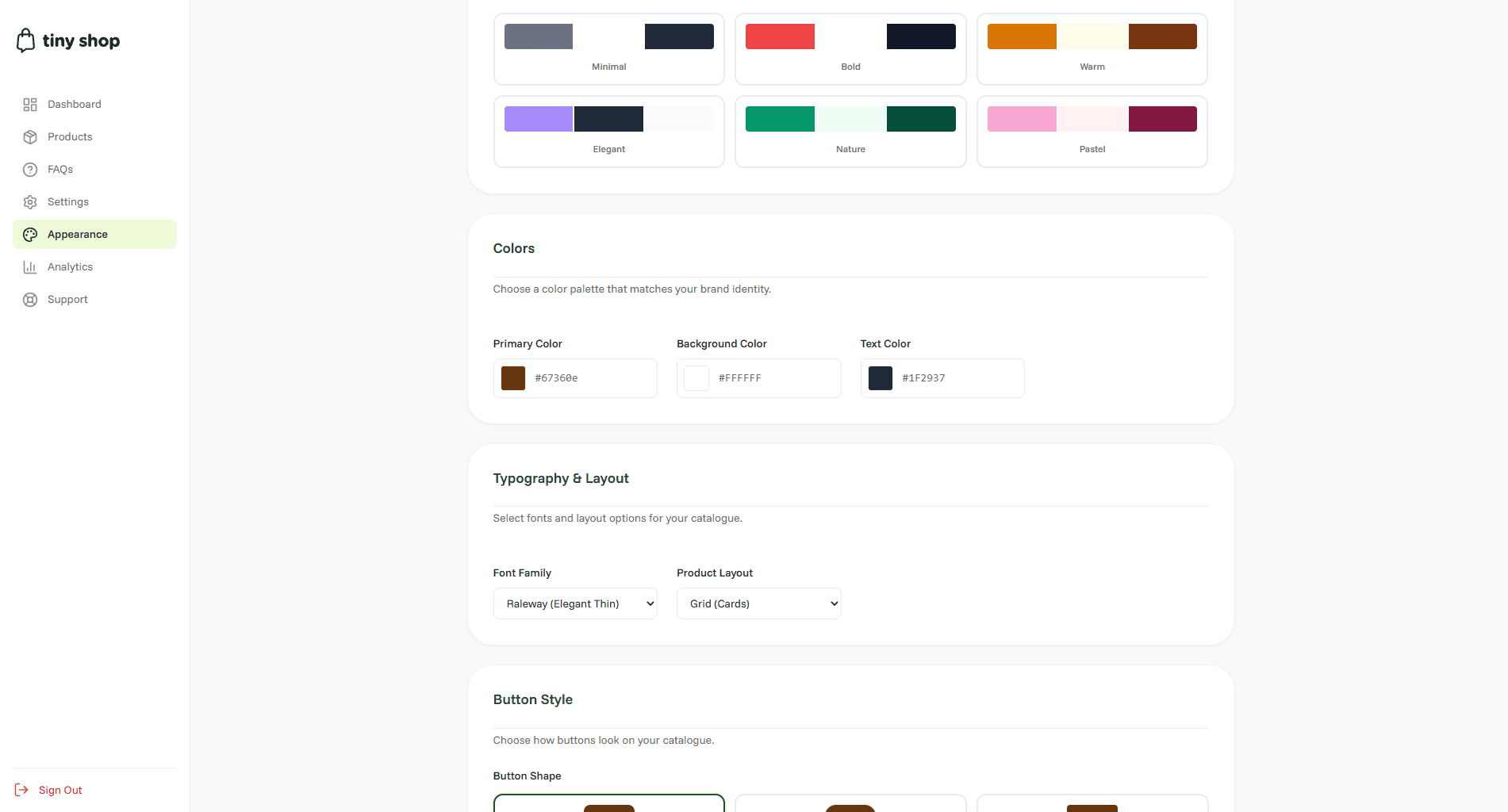Viewport: 1508px width, 812px height.
Task: Open the Dashboard section icon
Action: coord(30,104)
